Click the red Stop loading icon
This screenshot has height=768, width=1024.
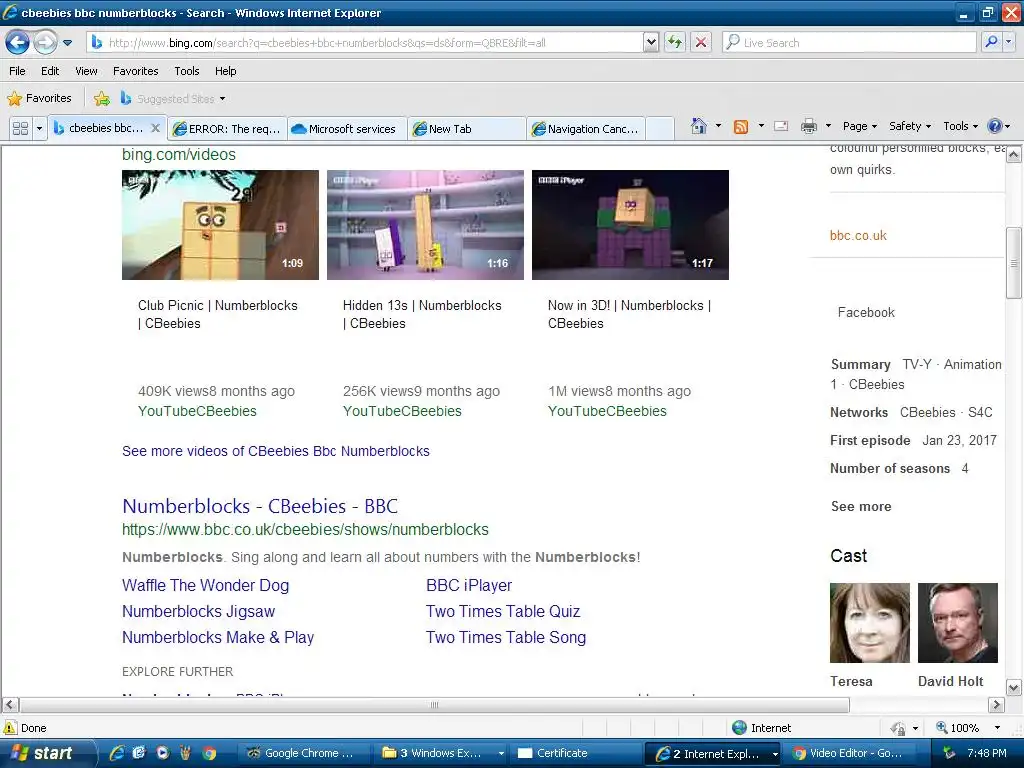701,42
